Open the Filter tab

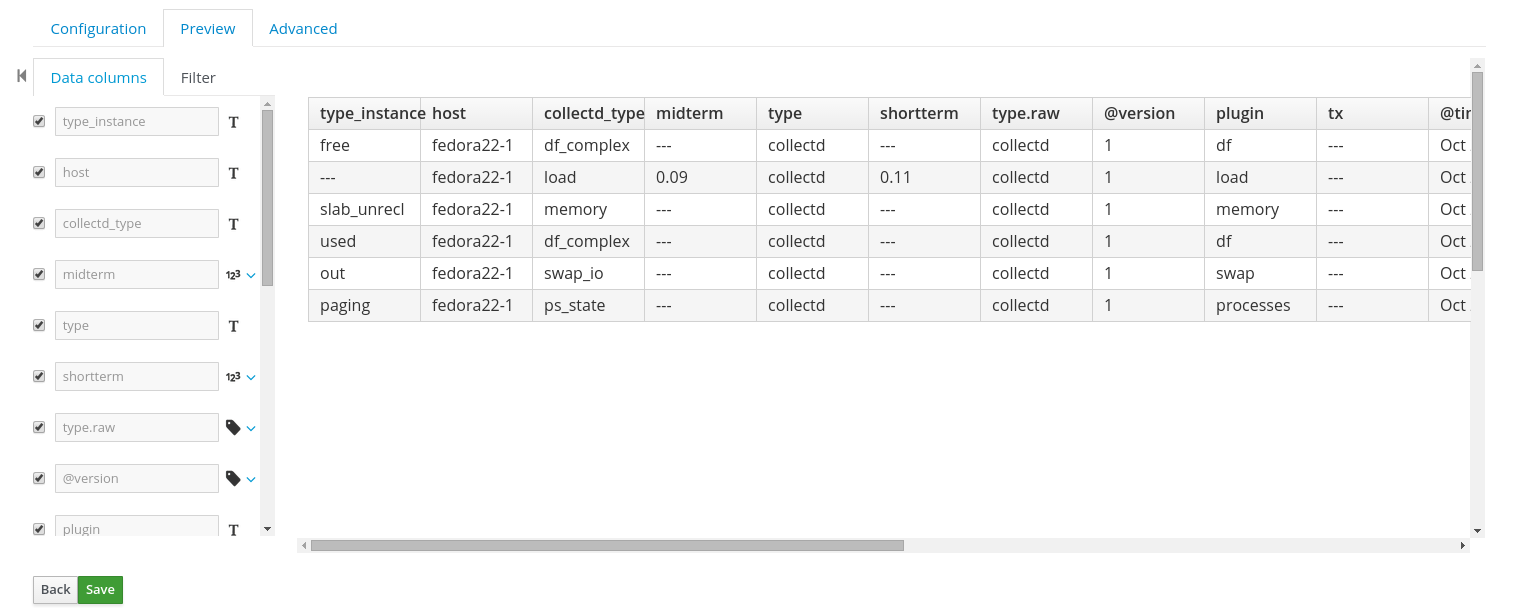(198, 77)
